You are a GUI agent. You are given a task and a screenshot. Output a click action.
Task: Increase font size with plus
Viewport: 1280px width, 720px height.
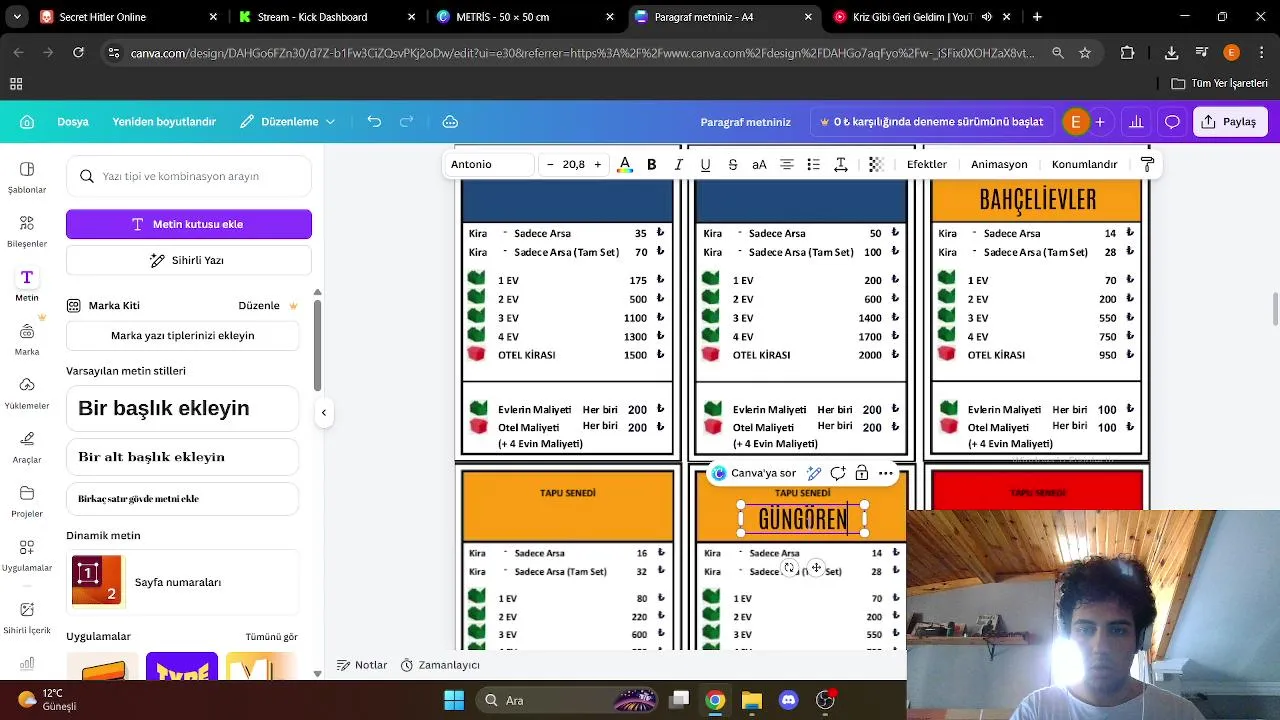click(x=598, y=164)
